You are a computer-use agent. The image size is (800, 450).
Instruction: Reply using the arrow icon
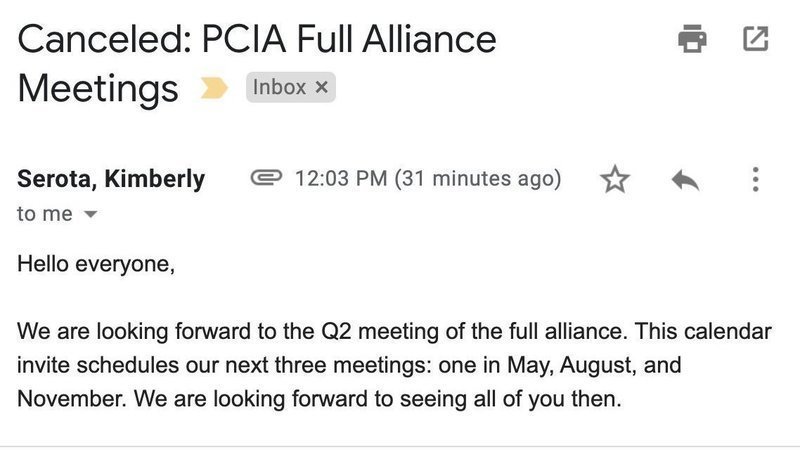684,180
